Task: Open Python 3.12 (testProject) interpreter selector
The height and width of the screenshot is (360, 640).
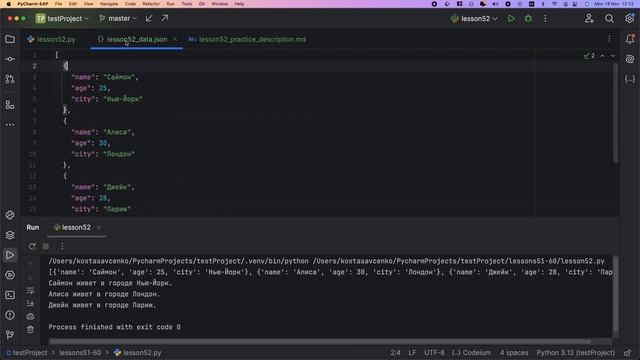Action: click(x=576, y=353)
